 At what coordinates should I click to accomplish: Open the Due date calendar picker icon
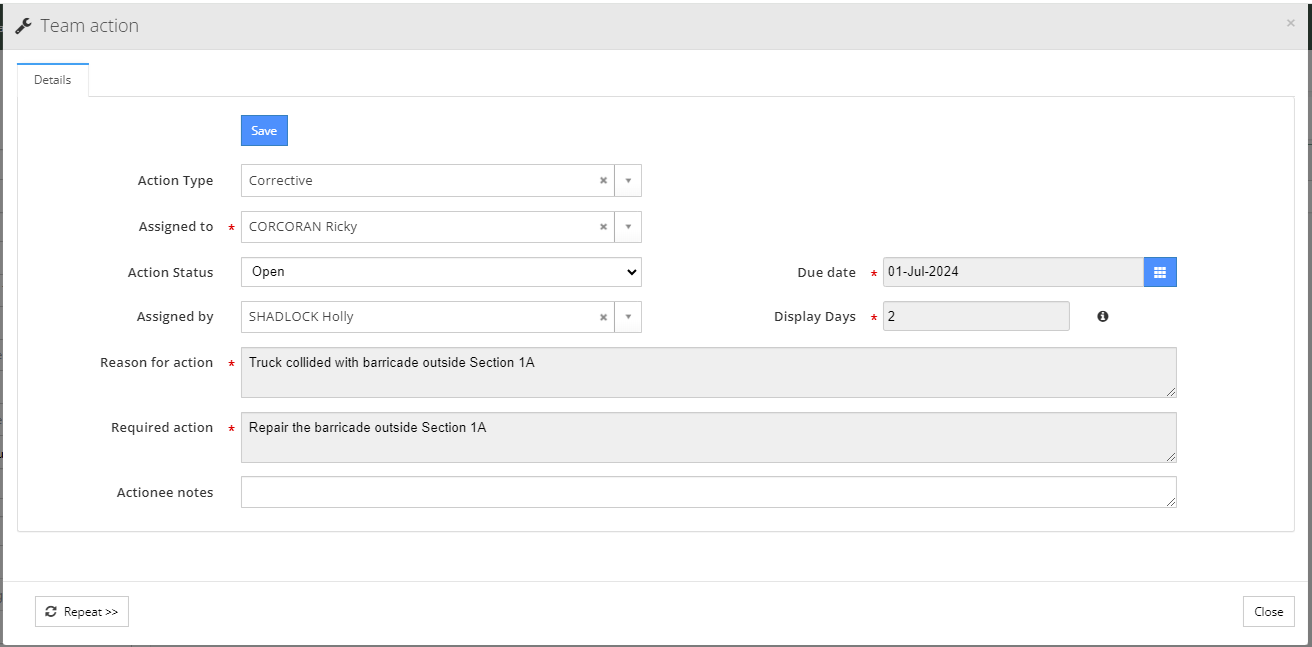point(1160,271)
